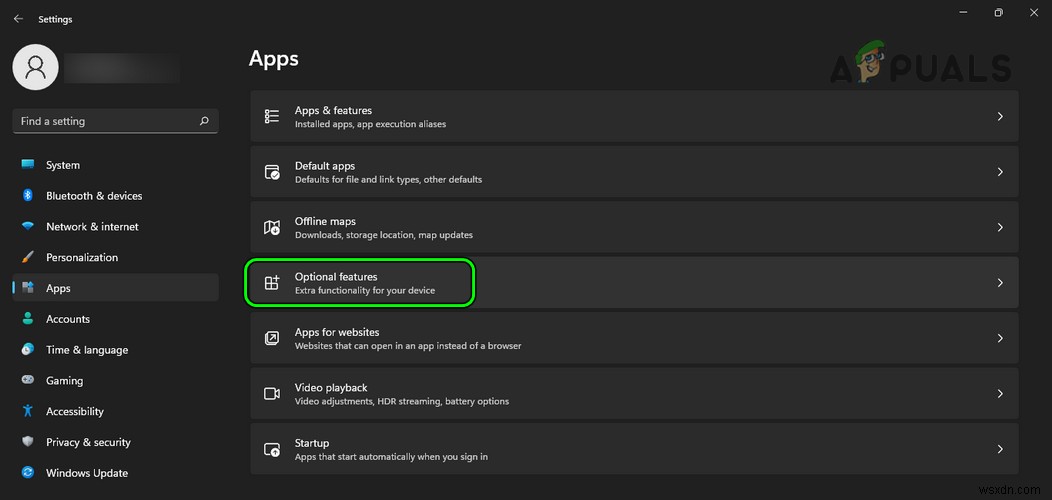Click the Gaming controller icon in sidebar

(x=28, y=381)
